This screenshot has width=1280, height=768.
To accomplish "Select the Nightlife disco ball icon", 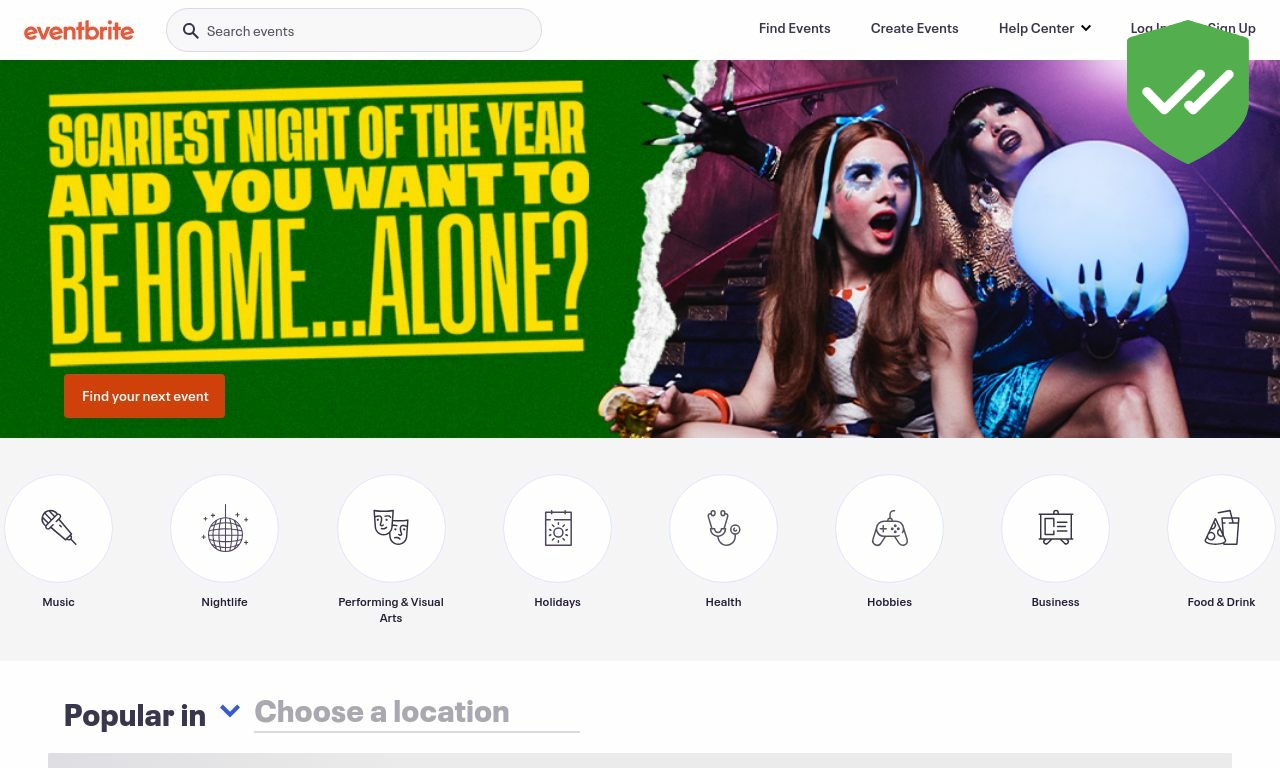I will pyautogui.click(x=225, y=528).
